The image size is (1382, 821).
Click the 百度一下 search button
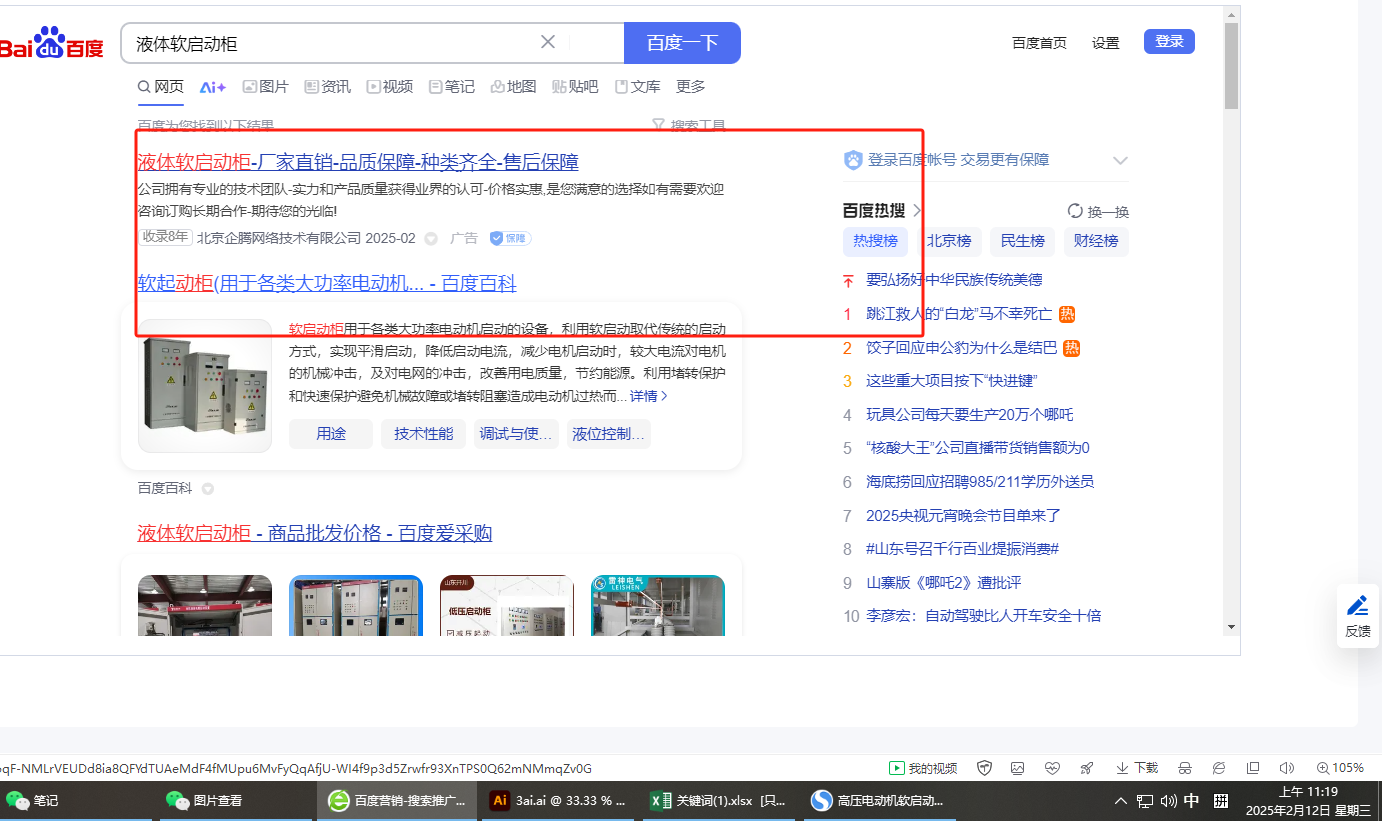[x=682, y=43]
